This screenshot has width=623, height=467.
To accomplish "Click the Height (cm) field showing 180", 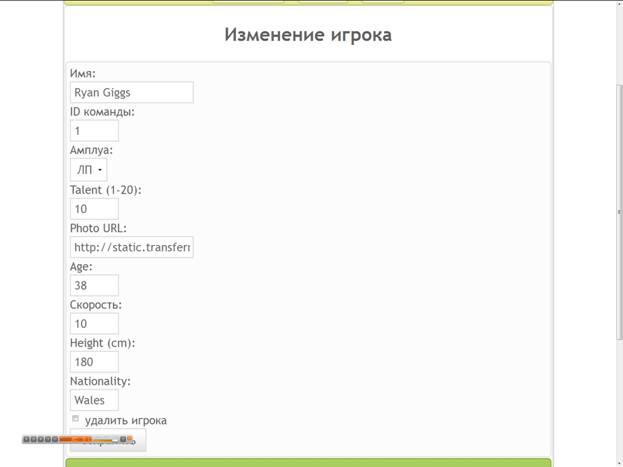I will (x=94, y=362).
